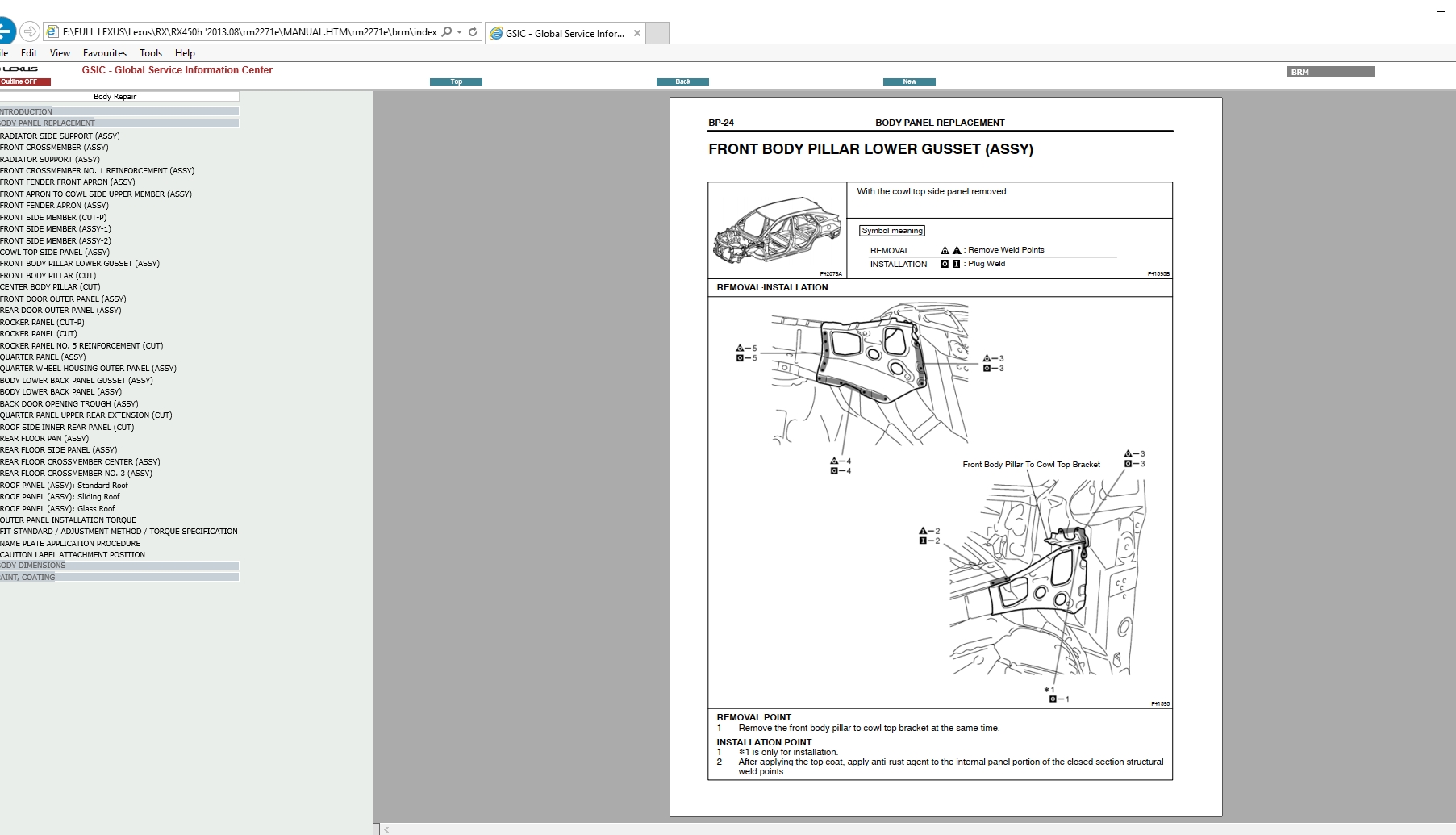Open the Help menu
Image resolution: width=1456 pixels, height=835 pixels.
(x=185, y=53)
